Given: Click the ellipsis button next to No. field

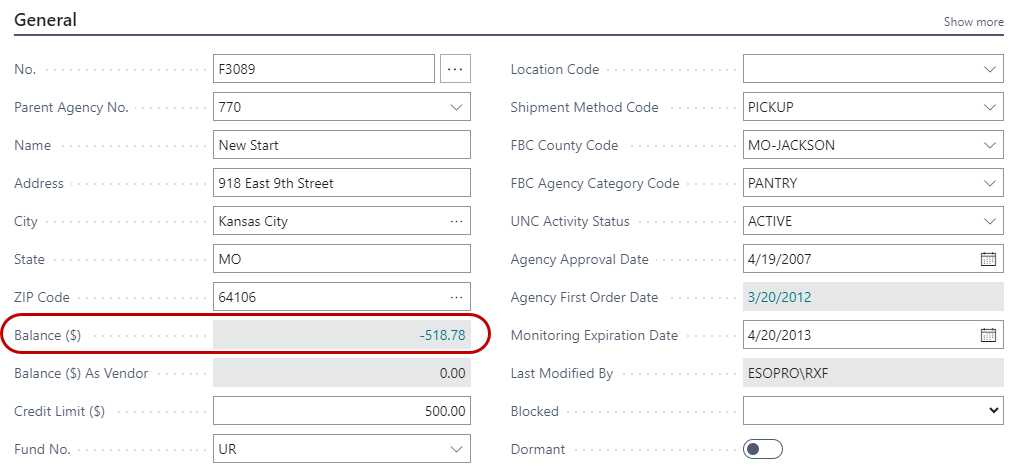Looking at the screenshot, I should pos(455,69).
